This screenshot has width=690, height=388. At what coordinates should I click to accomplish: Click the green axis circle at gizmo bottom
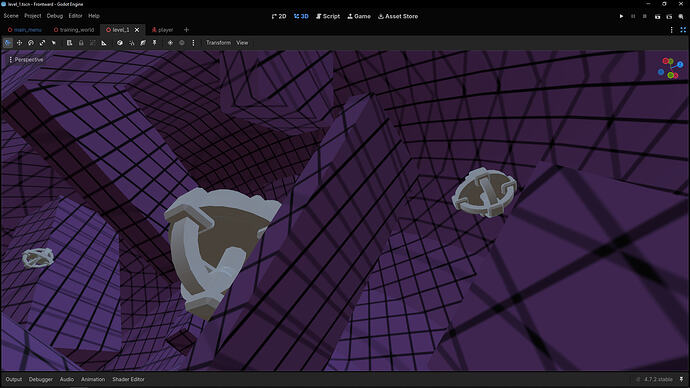[x=671, y=76]
